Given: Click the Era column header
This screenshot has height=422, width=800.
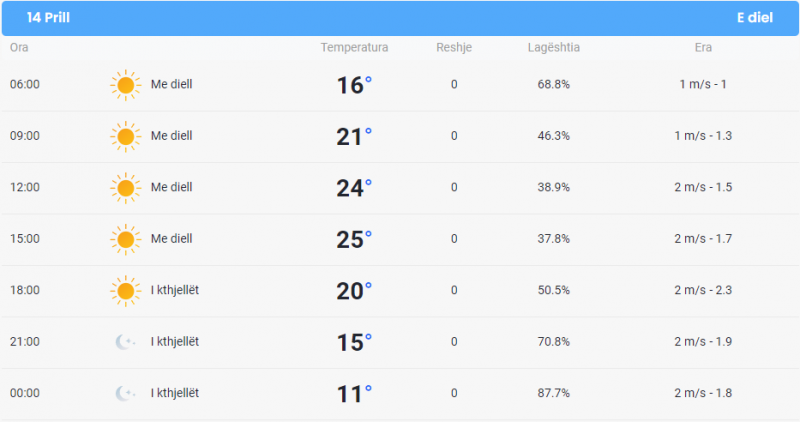Looking at the screenshot, I should pyautogui.click(x=703, y=47).
